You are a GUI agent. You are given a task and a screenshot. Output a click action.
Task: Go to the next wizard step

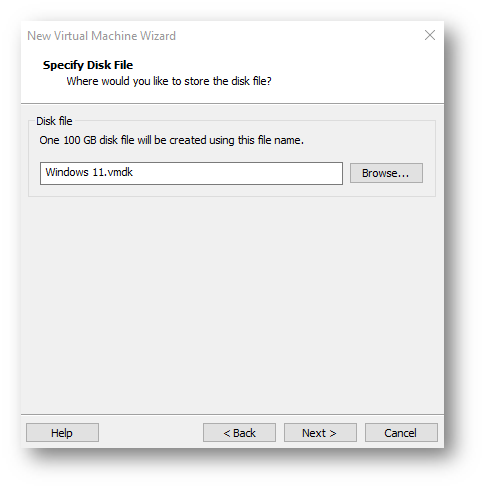click(320, 433)
